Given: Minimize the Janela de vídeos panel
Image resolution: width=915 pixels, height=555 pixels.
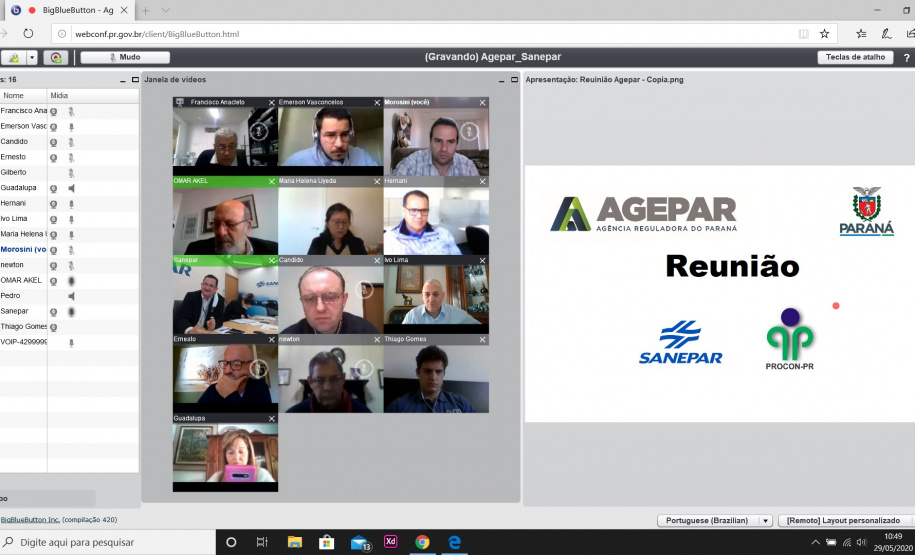Looking at the screenshot, I should pyautogui.click(x=502, y=80).
